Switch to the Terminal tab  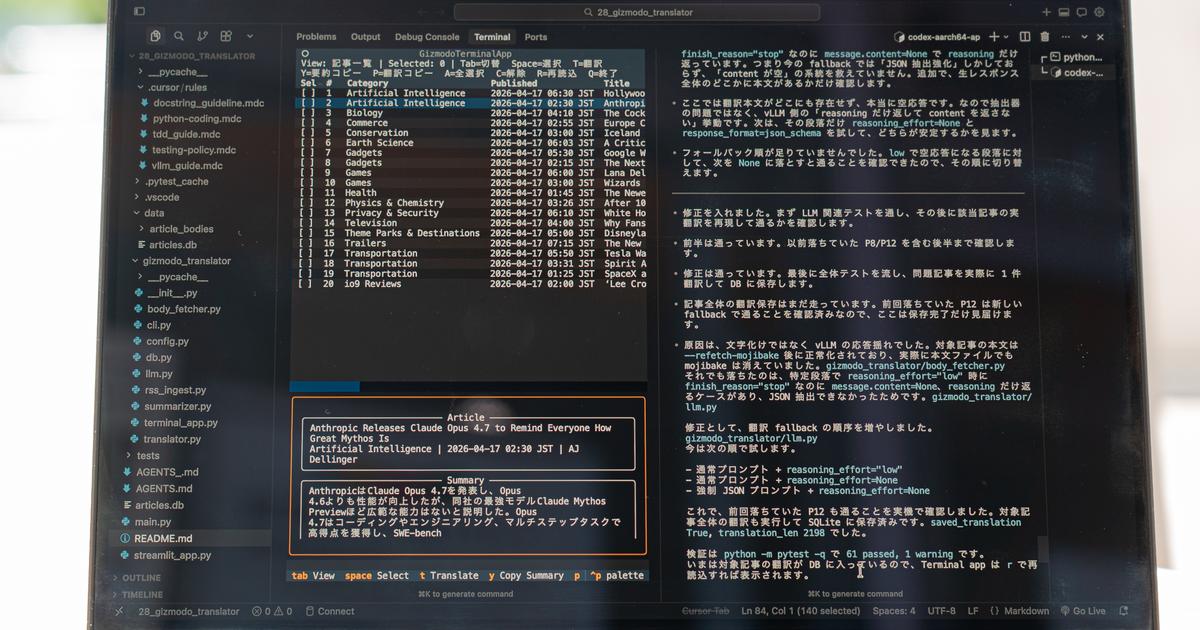click(492, 37)
